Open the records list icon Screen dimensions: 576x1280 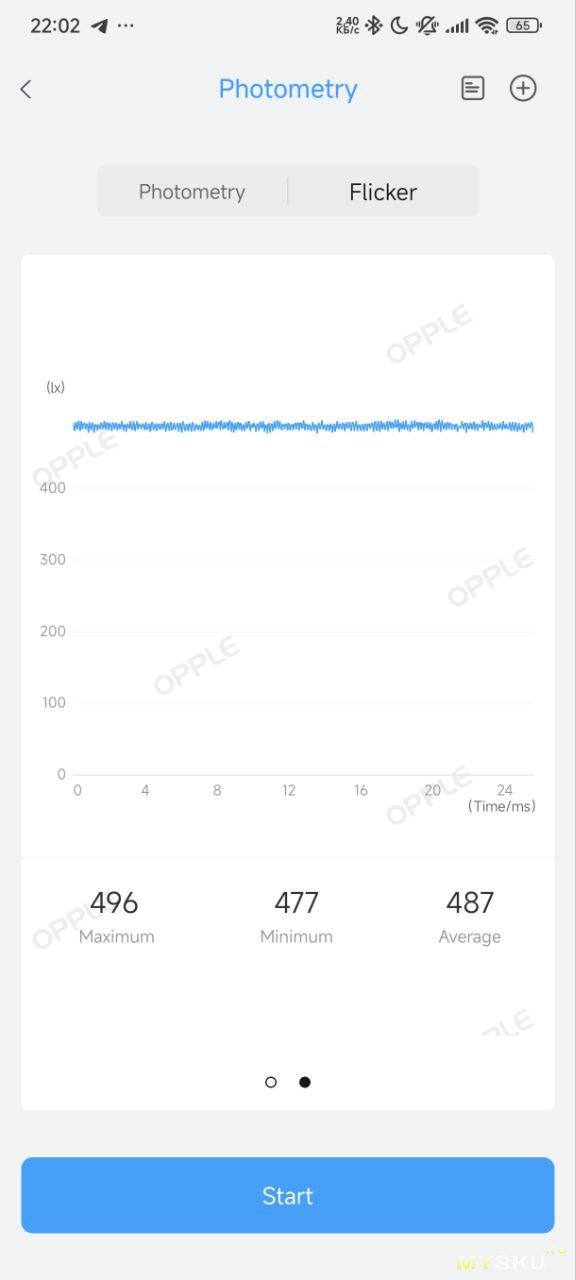coord(472,88)
